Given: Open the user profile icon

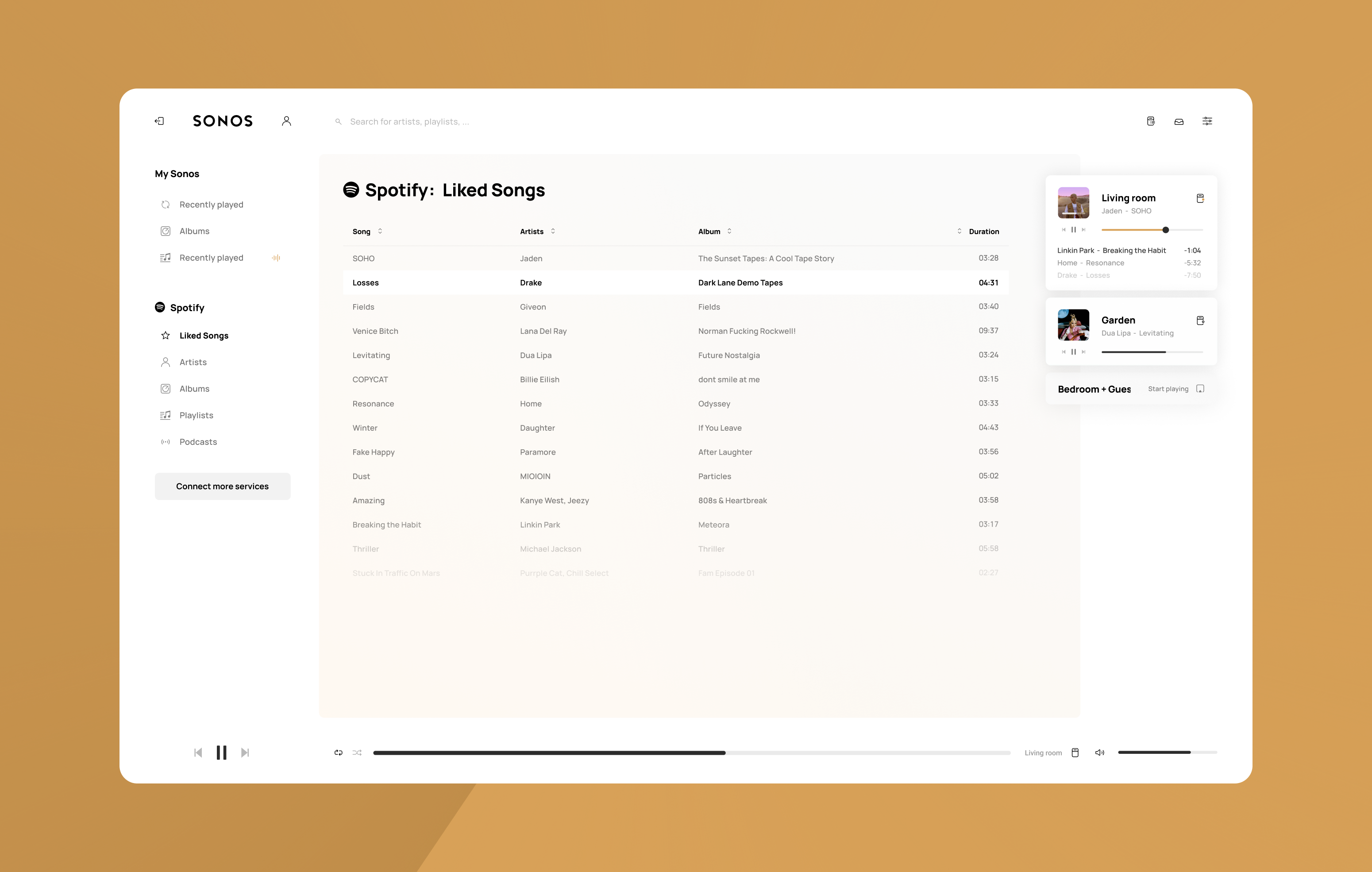Looking at the screenshot, I should pos(287,121).
